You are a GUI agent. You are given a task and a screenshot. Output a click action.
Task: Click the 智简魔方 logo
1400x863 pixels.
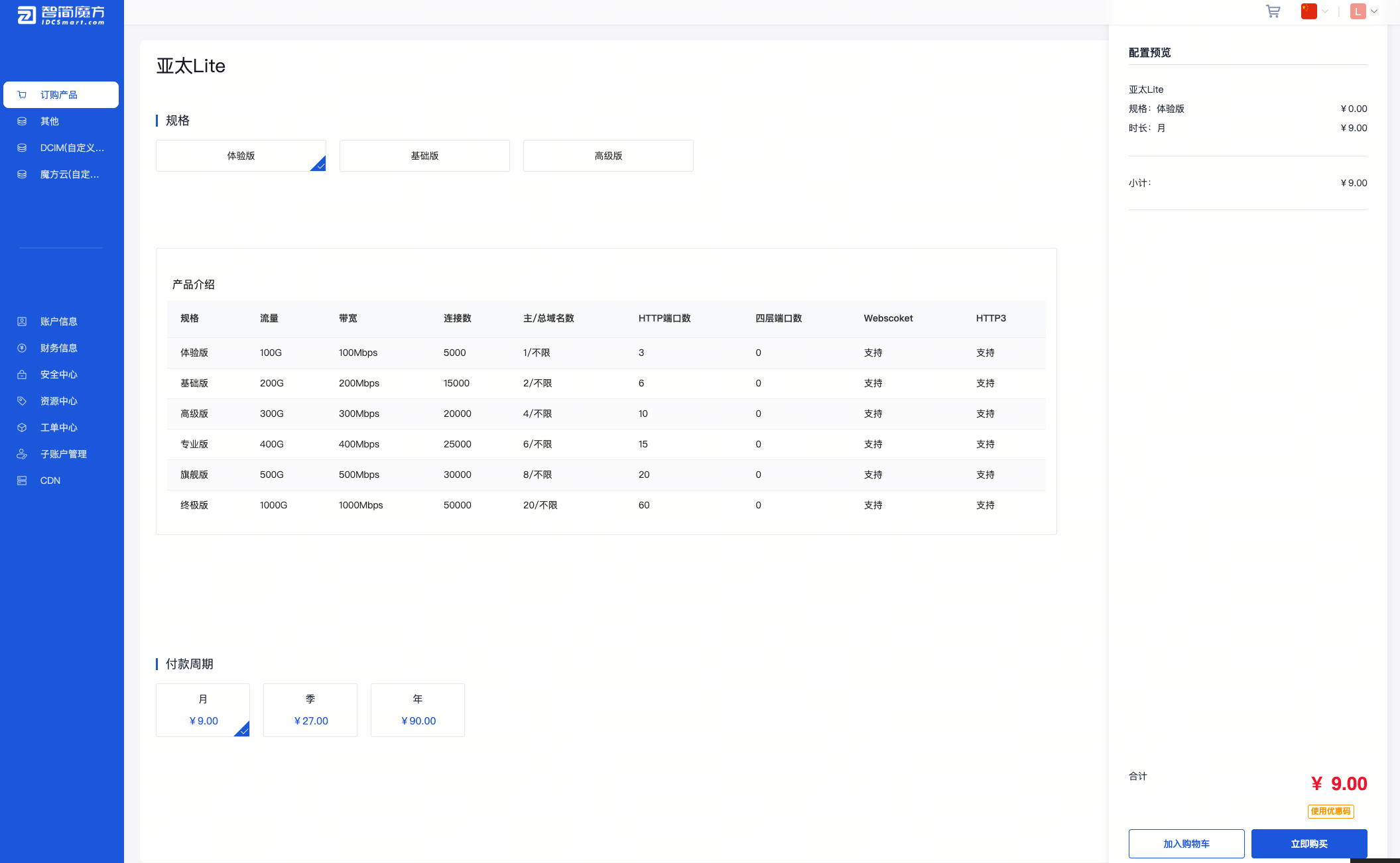[x=61, y=15]
